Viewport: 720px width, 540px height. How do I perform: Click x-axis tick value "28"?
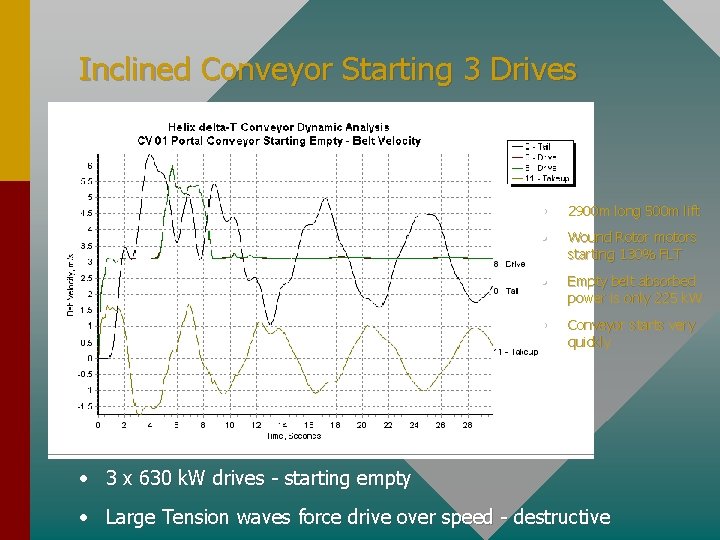pos(467,425)
